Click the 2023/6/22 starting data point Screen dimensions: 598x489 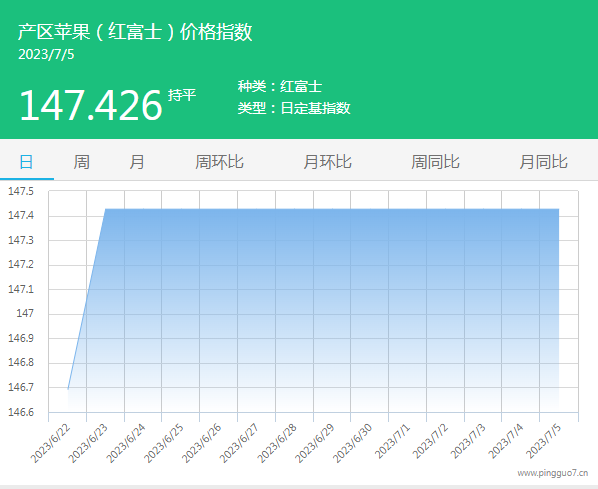(x=68, y=389)
